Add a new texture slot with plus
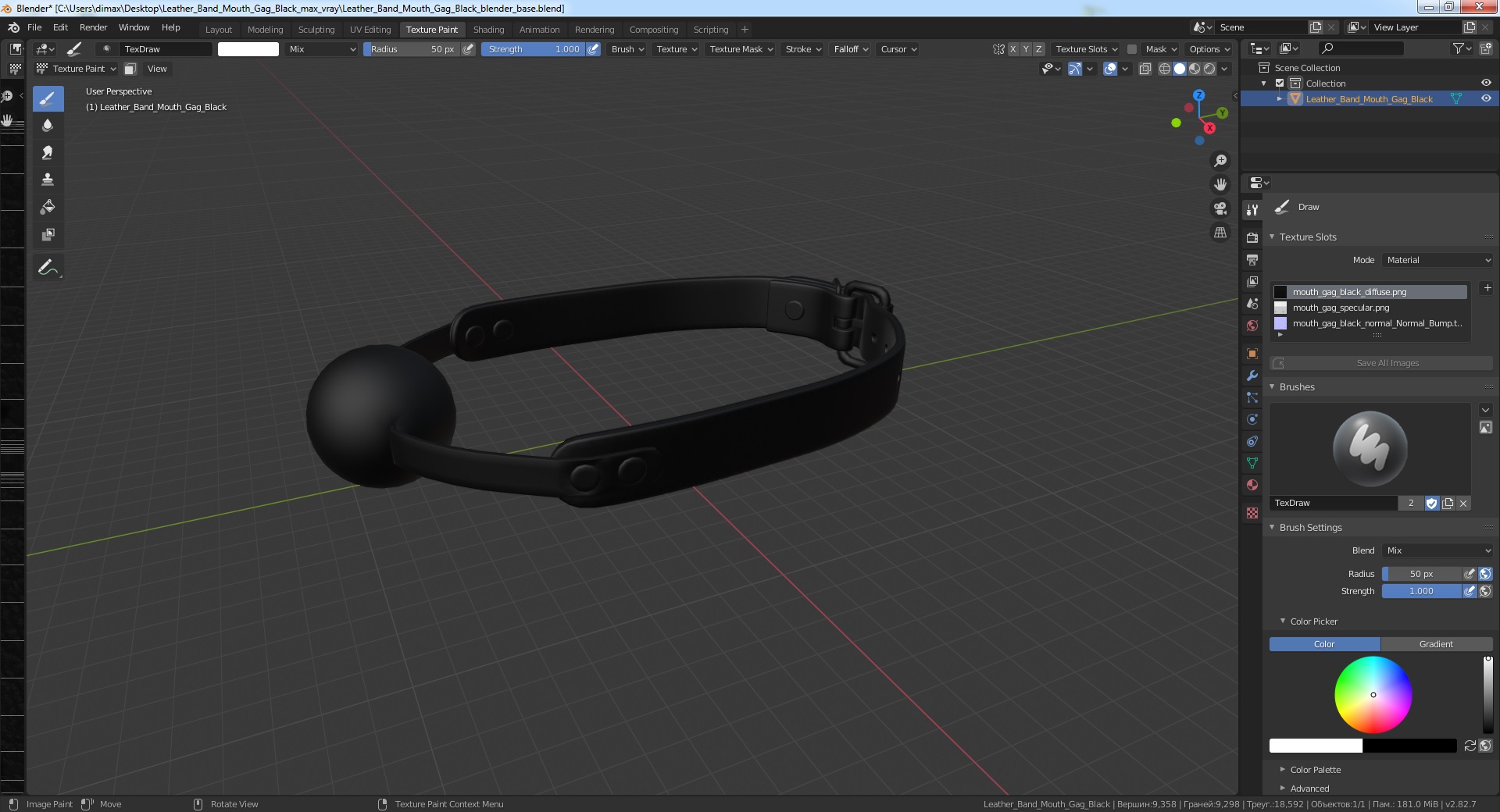1500x812 pixels. (1487, 288)
